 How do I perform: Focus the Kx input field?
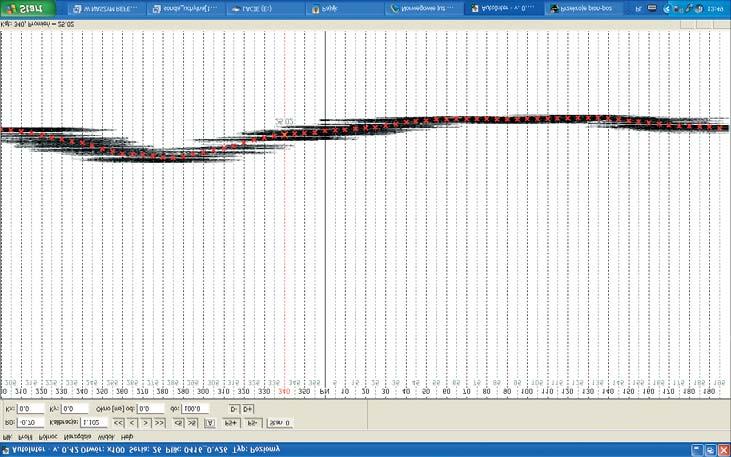tap(30, 409)
